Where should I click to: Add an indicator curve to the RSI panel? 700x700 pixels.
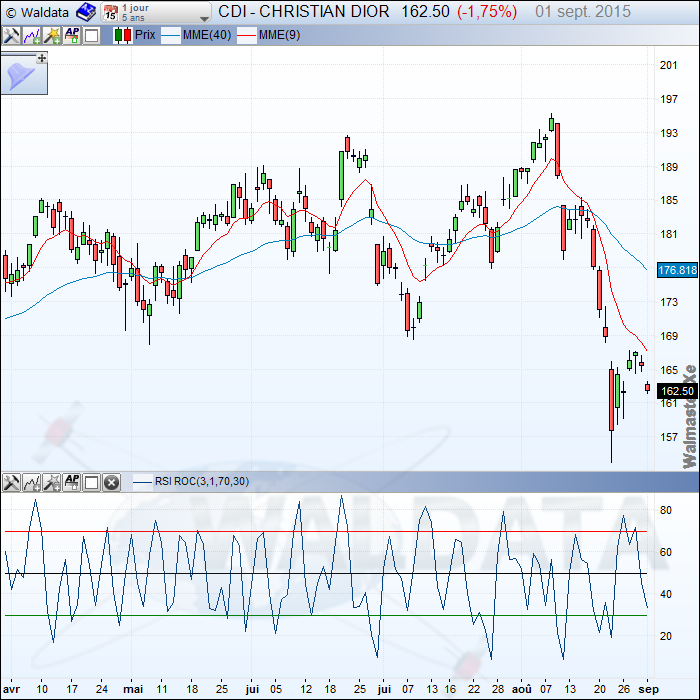coord(32,483)
